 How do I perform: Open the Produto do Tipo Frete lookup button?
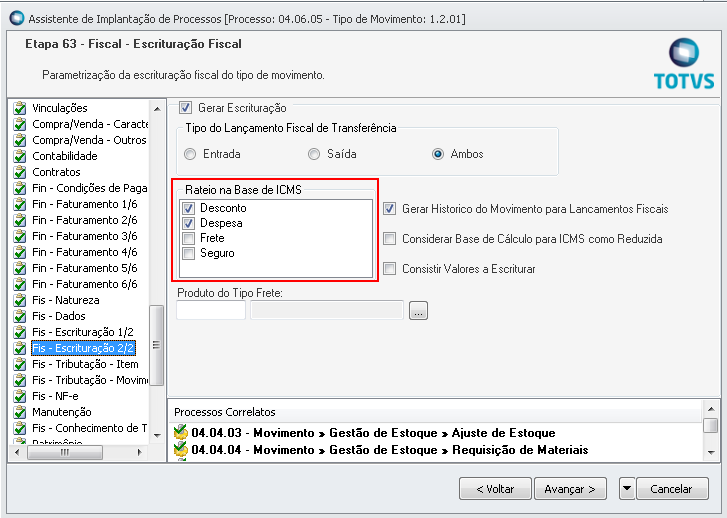click(x=418, y=311)
